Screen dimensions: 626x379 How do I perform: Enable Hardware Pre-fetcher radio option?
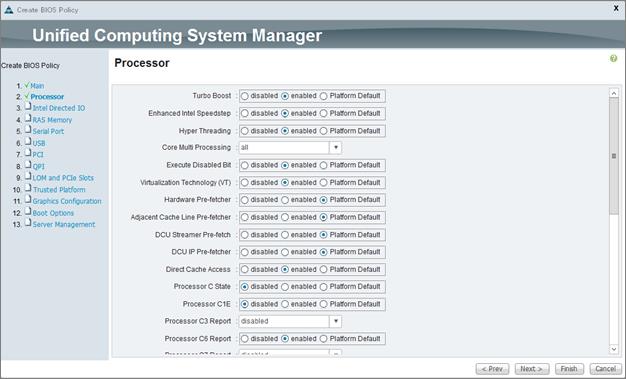click(x=285, y=200)
